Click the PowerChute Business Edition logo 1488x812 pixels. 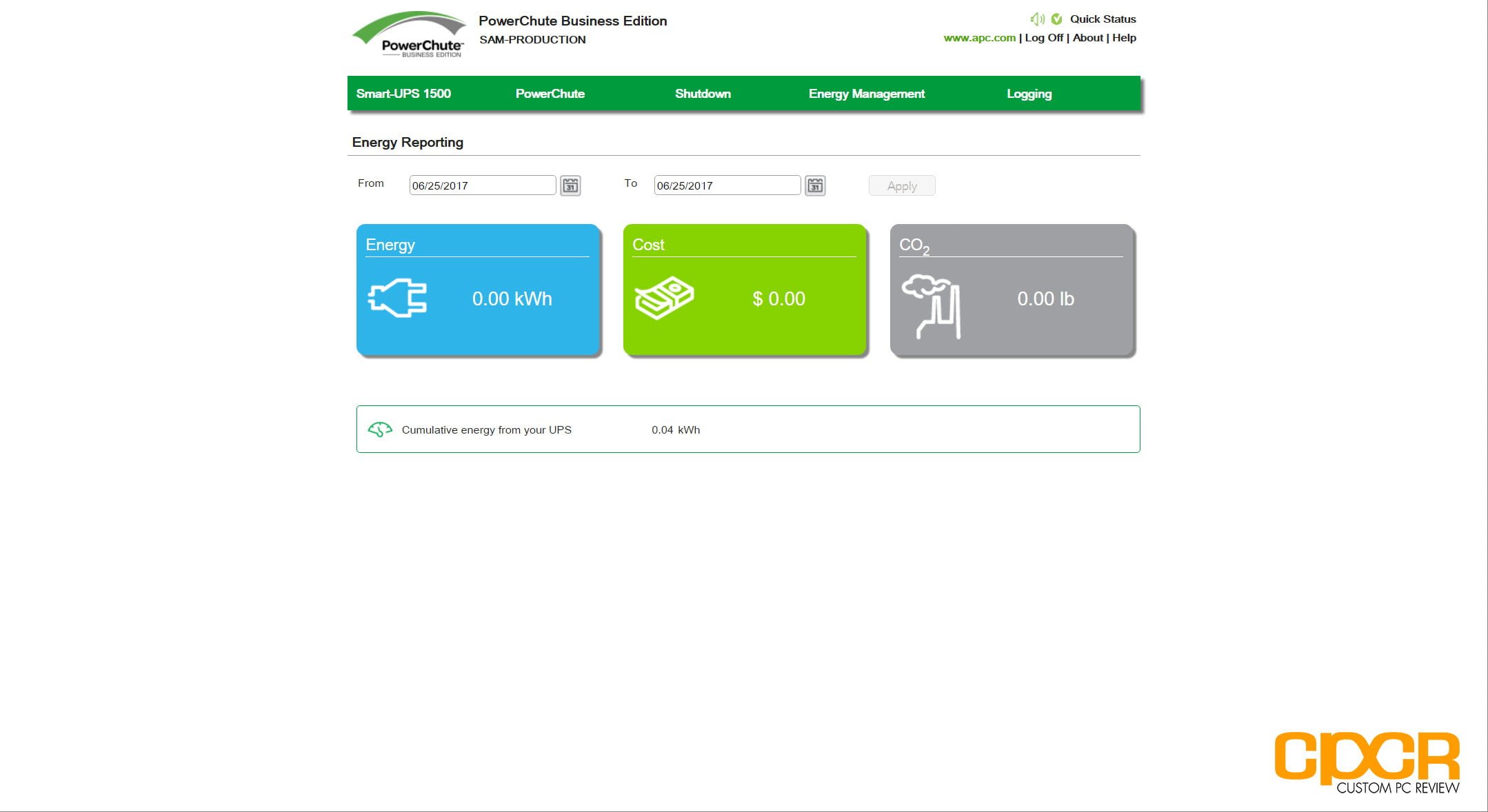coord(410,34)
